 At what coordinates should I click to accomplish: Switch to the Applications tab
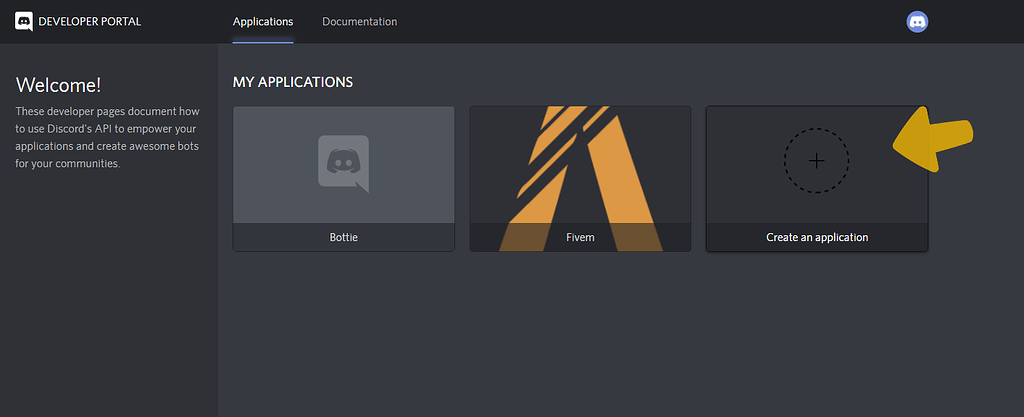[x=263, y=22]
